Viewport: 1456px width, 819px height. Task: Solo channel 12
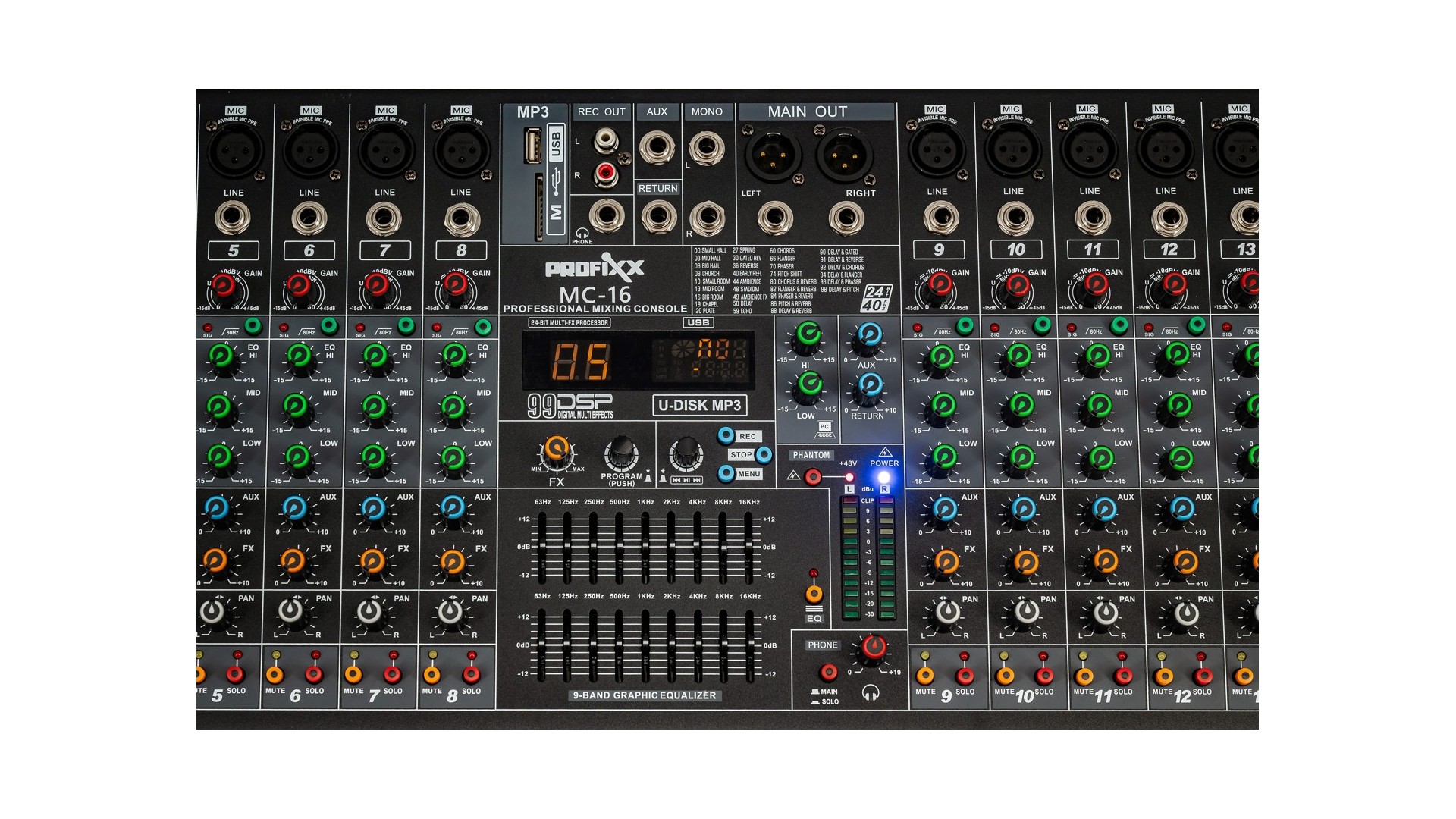1203,676
